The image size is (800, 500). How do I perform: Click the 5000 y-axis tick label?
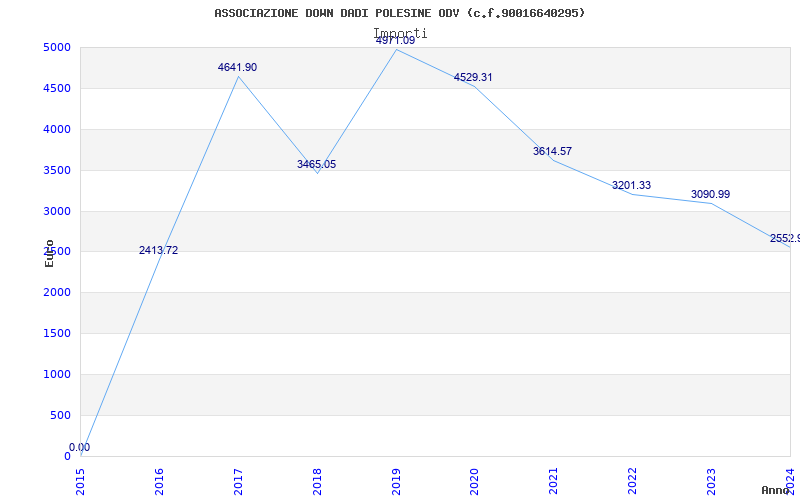[57, 48]
